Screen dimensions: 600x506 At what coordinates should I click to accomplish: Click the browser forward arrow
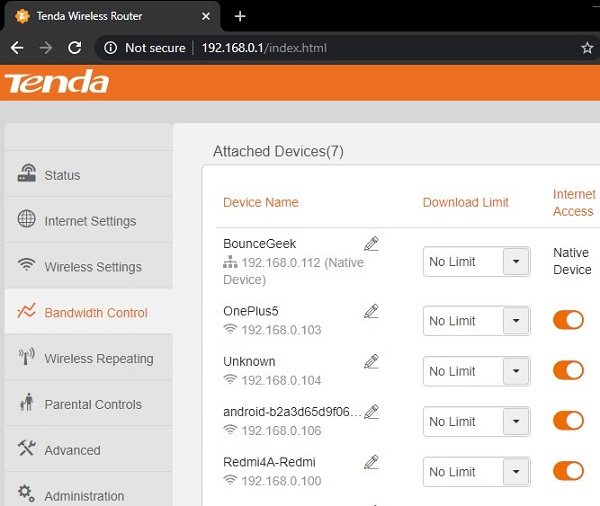46,48
